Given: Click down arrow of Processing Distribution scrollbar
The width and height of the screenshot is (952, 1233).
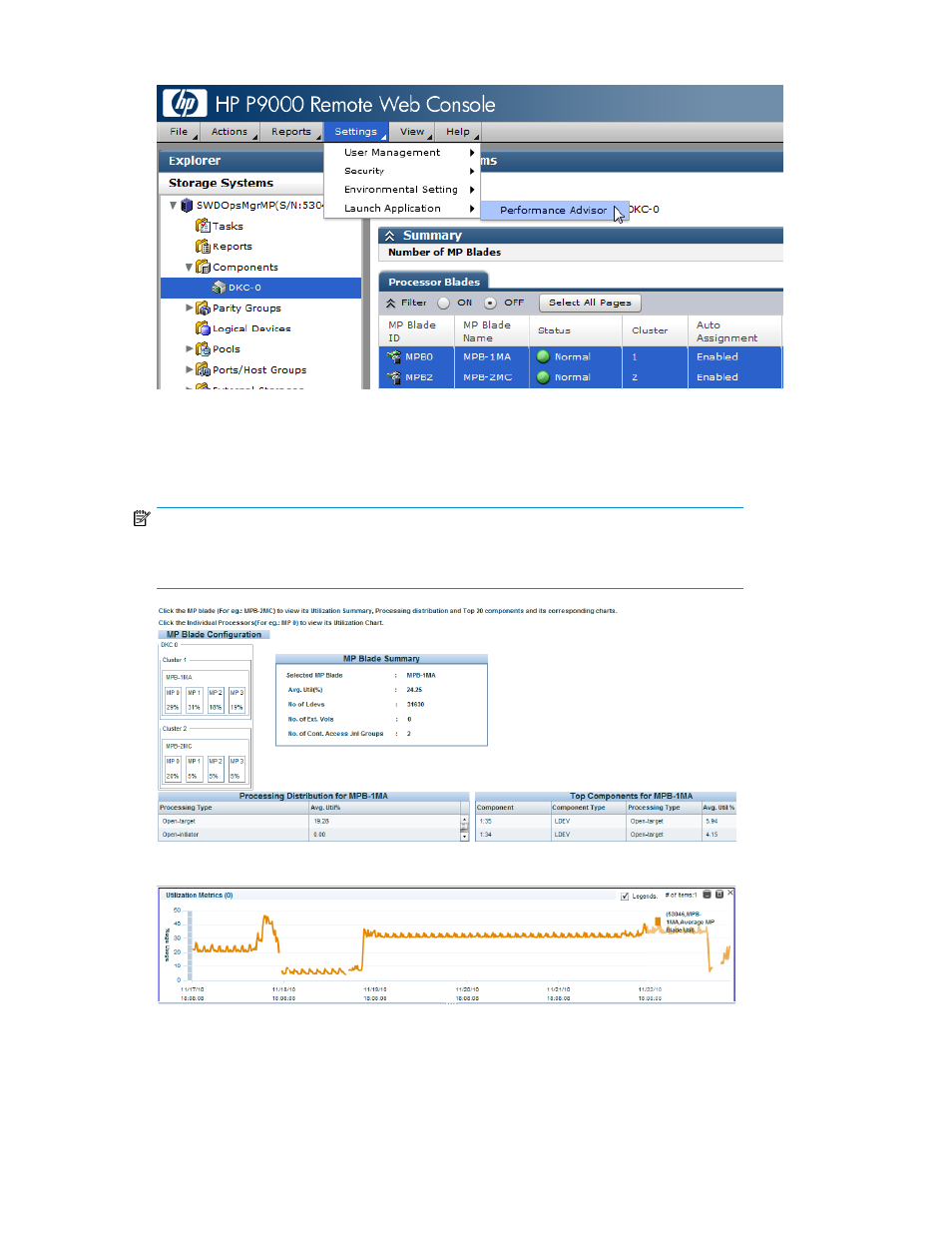Looking at the screenshot, I should [464, 837].
